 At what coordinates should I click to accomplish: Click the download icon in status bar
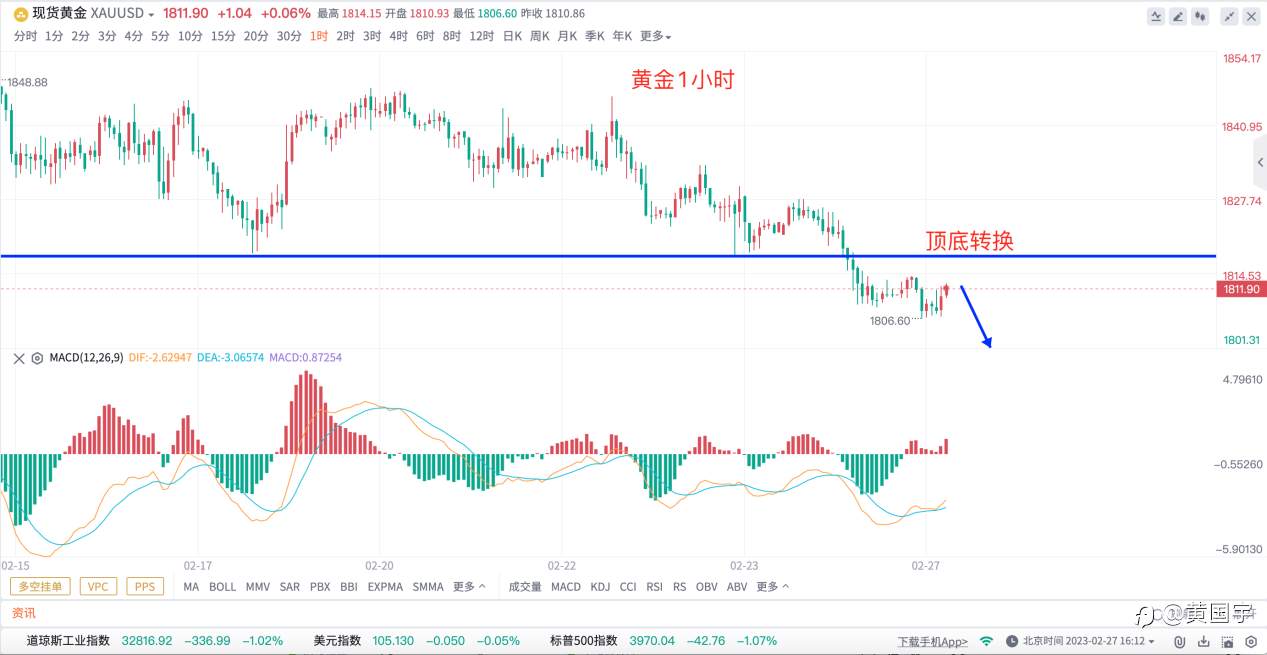(x=1204, y=641)
